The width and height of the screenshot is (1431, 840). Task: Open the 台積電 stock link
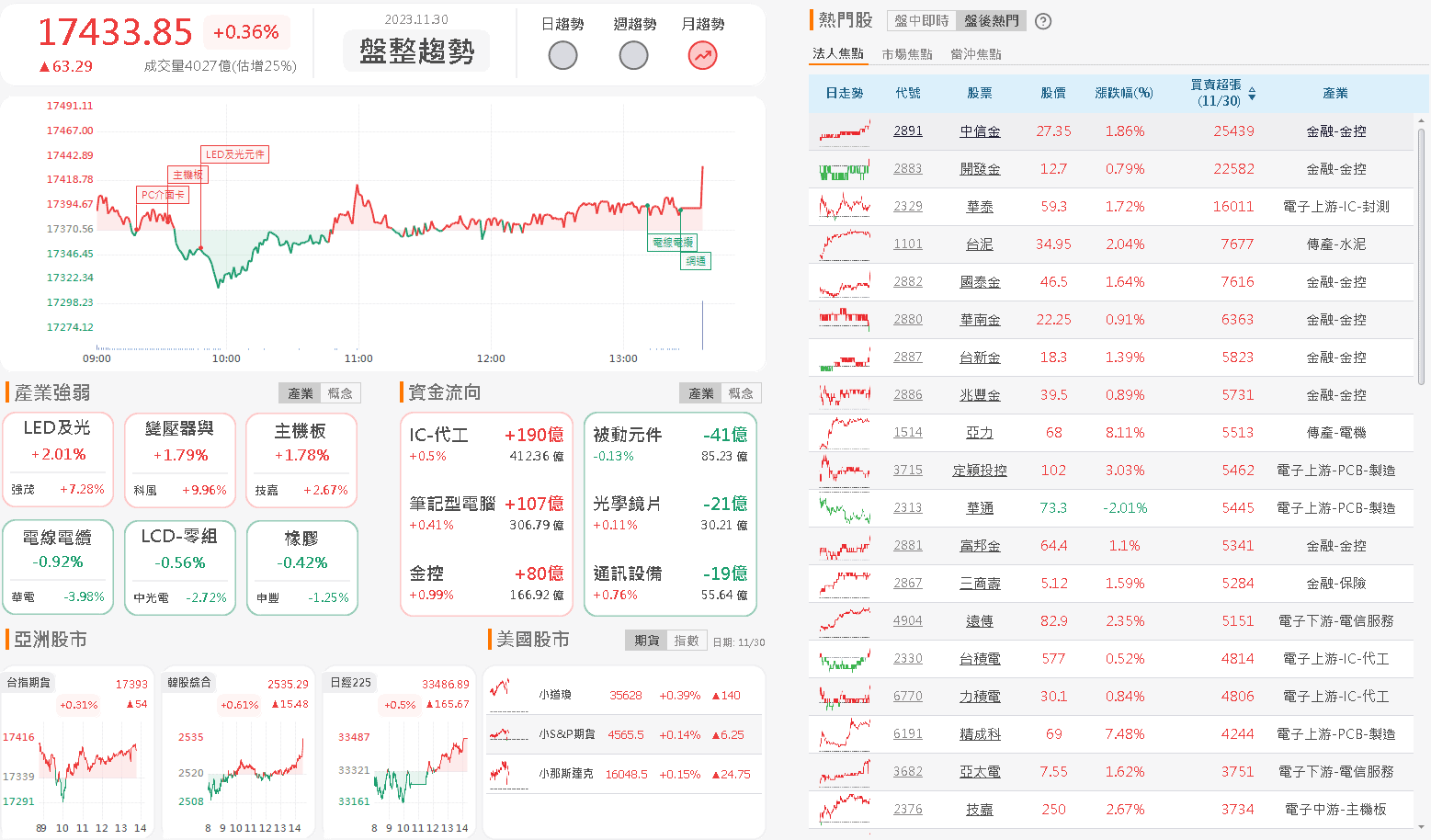point(980,659)
